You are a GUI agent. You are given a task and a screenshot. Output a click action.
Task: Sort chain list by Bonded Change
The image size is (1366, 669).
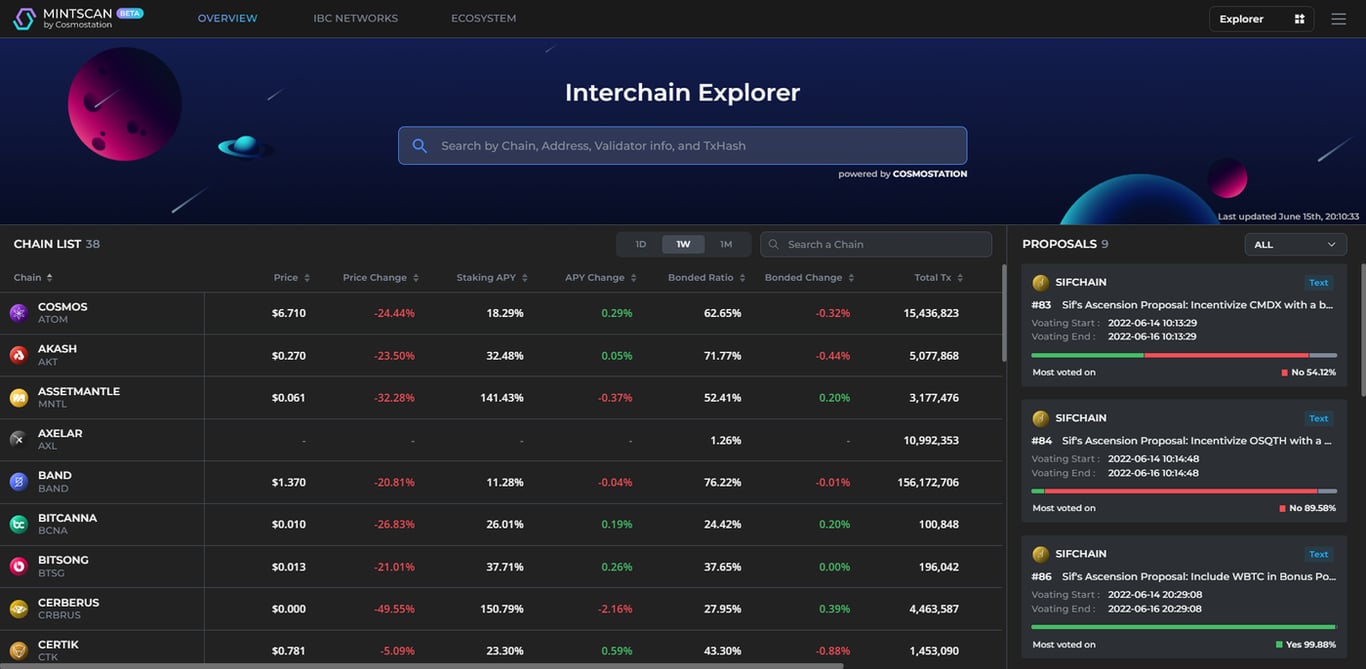(809, 278)
